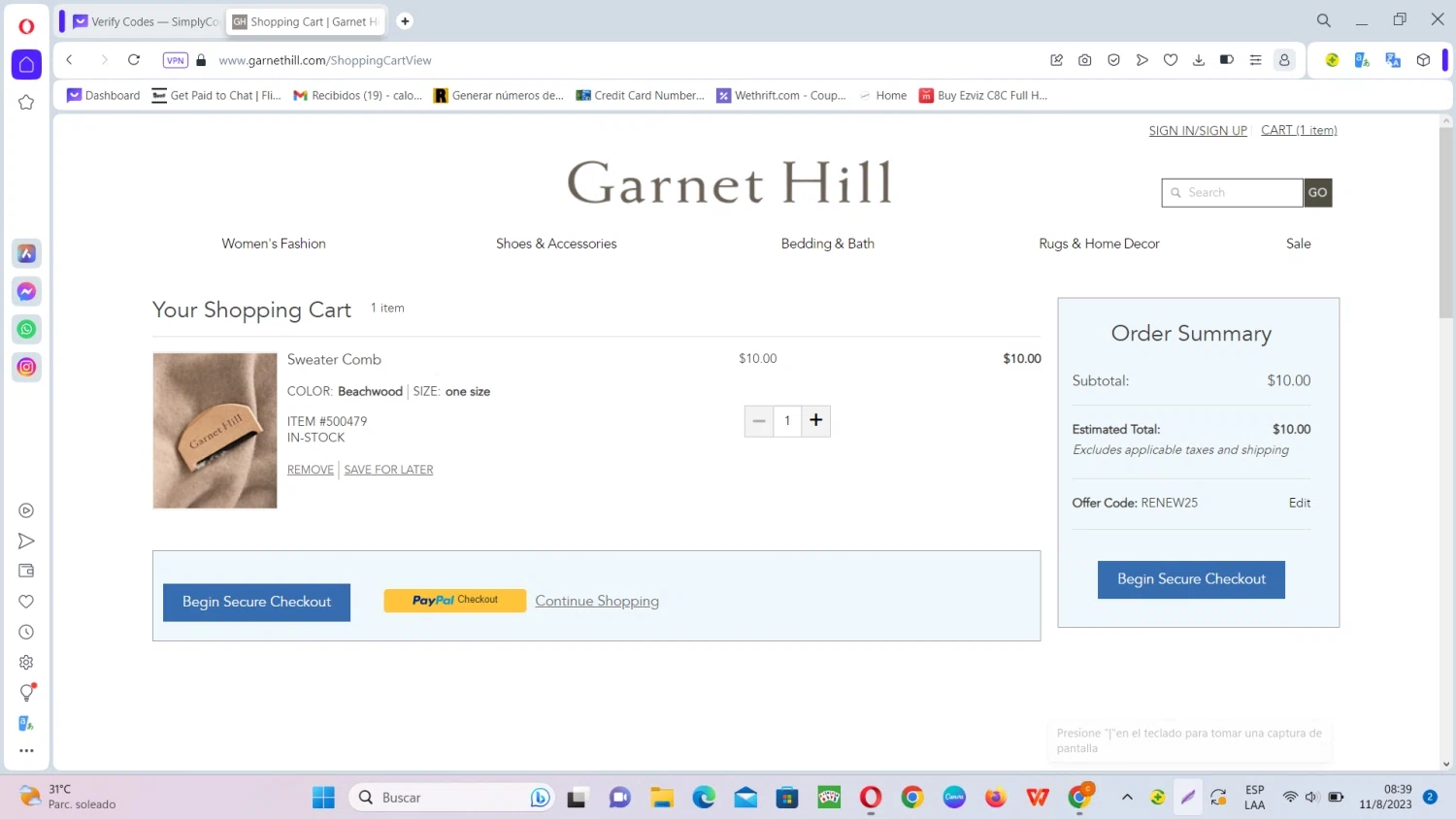Viewport: 1456px width, 819px height.
Task: Click Continue Shopping link
Action: 597,602
